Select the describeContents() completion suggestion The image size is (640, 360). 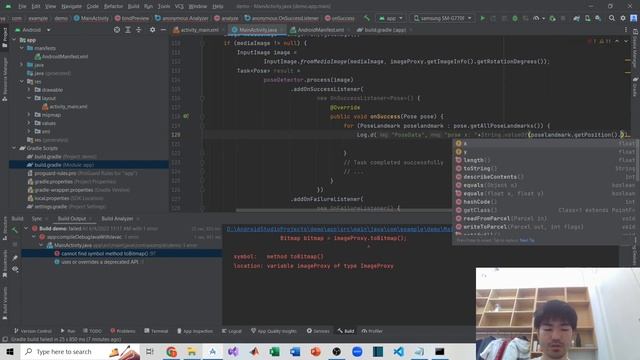[x=545, y=177]
